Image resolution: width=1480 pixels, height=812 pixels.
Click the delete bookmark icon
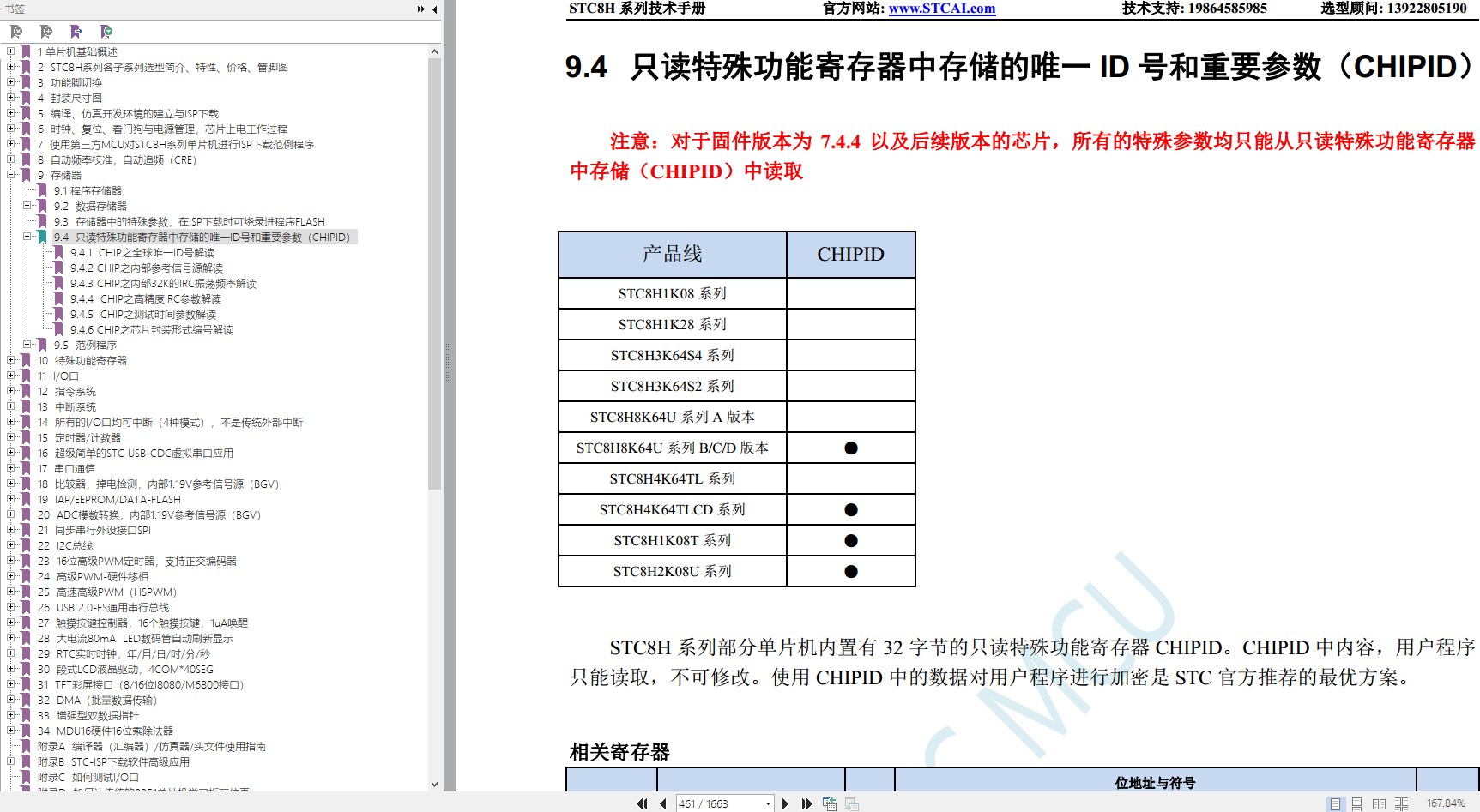[16, 32]
